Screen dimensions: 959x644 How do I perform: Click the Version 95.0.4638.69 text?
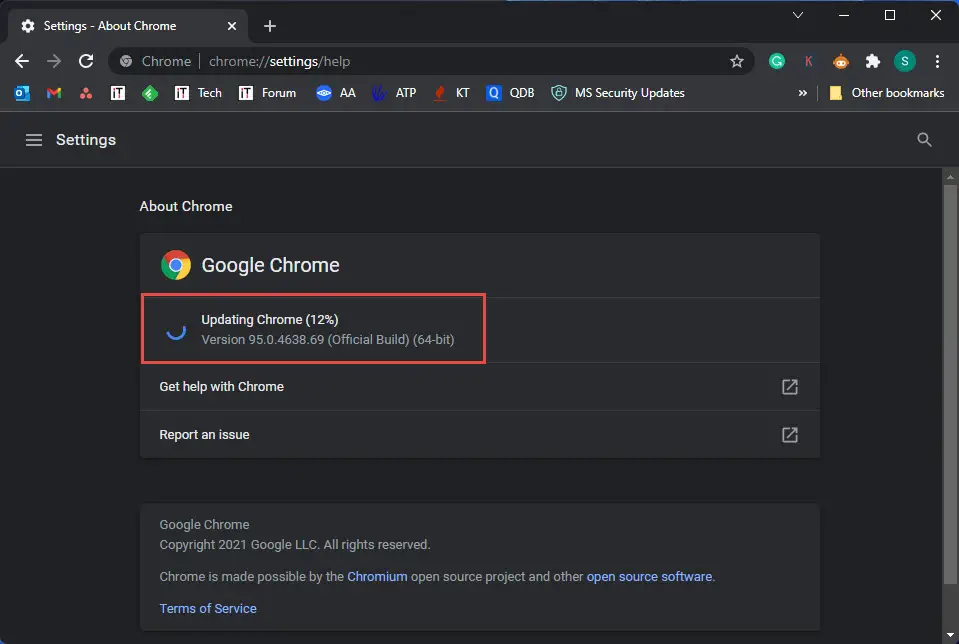pos(328,339)
